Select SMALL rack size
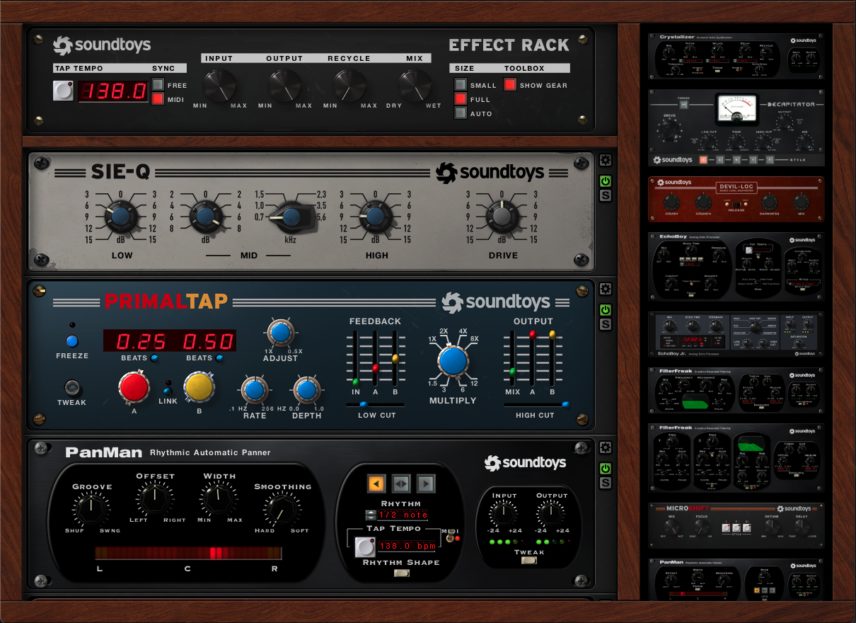 461,85
